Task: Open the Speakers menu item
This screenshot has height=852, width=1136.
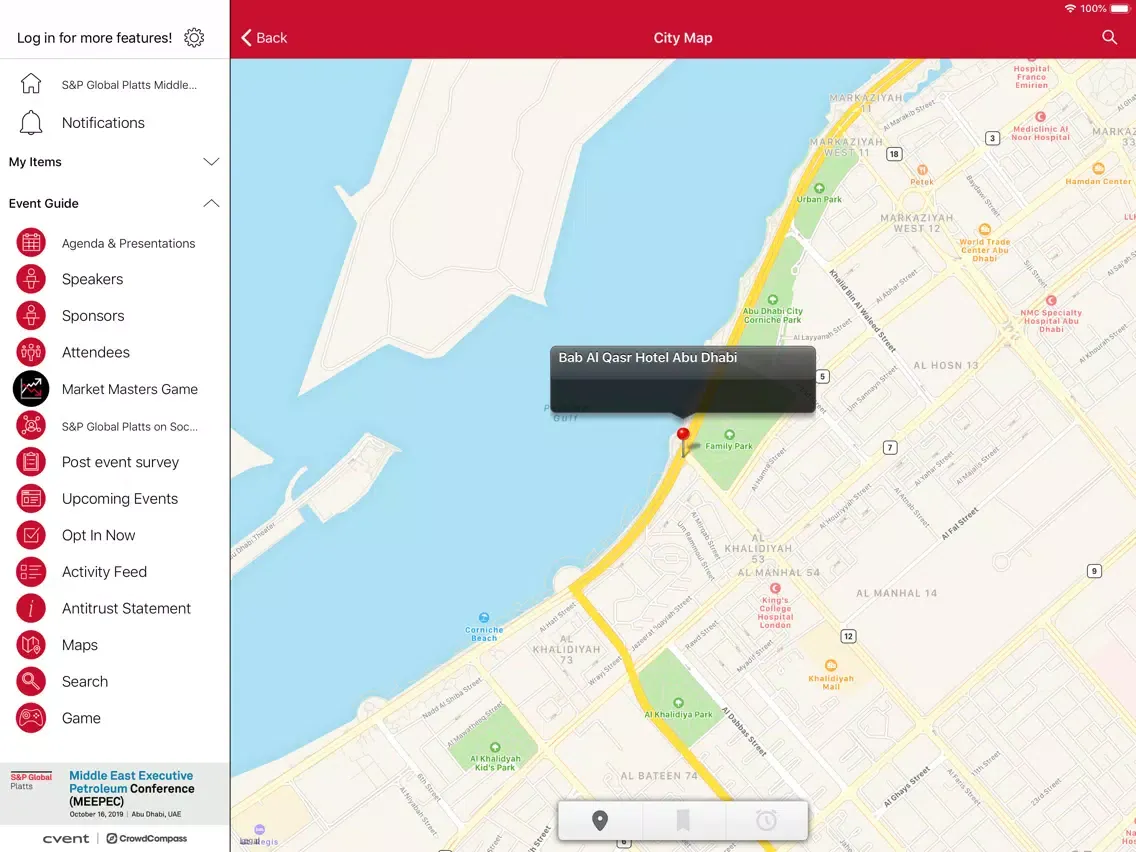Action: point(92,279)
